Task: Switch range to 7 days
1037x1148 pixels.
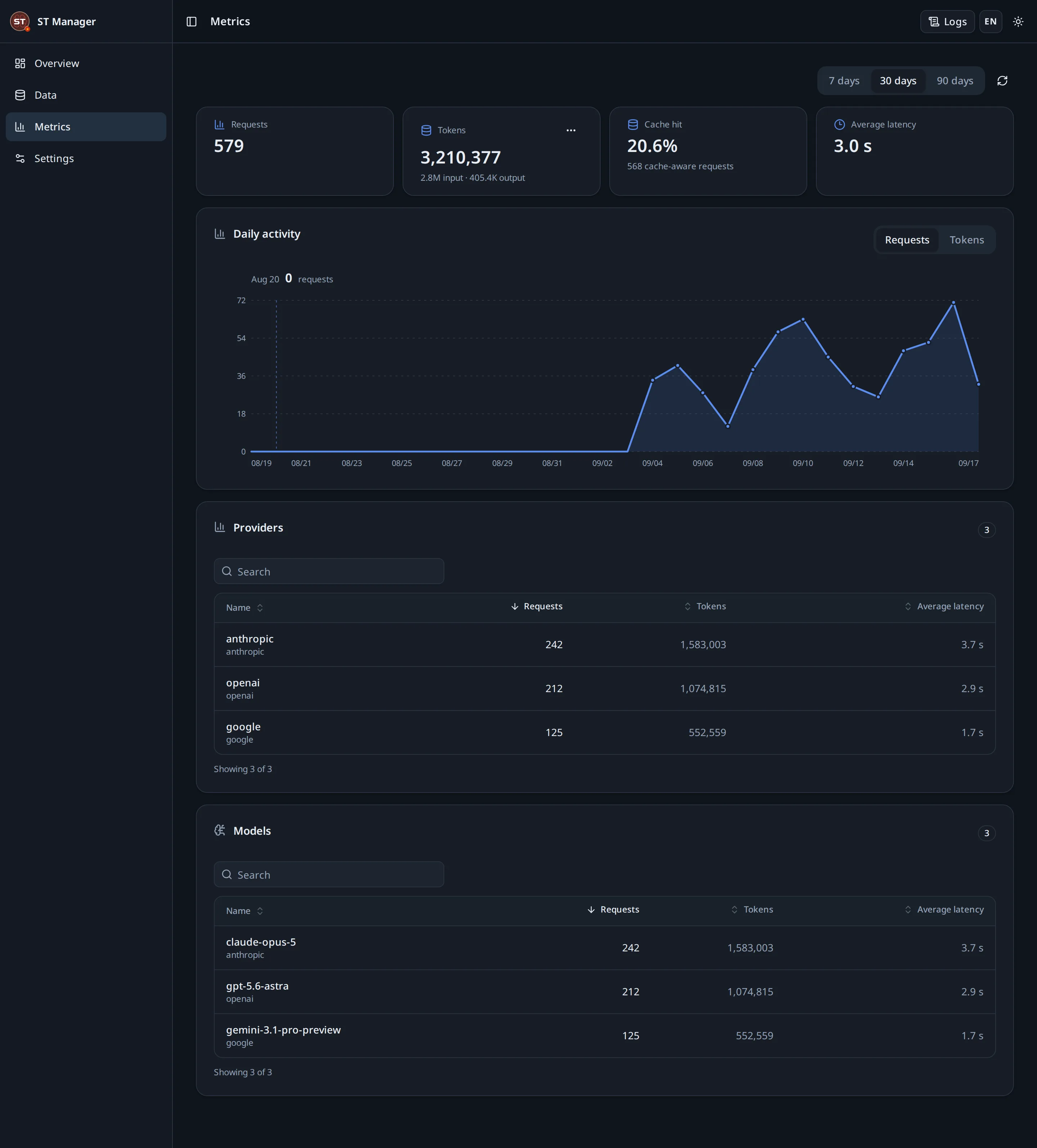Action: click(844, 81)
